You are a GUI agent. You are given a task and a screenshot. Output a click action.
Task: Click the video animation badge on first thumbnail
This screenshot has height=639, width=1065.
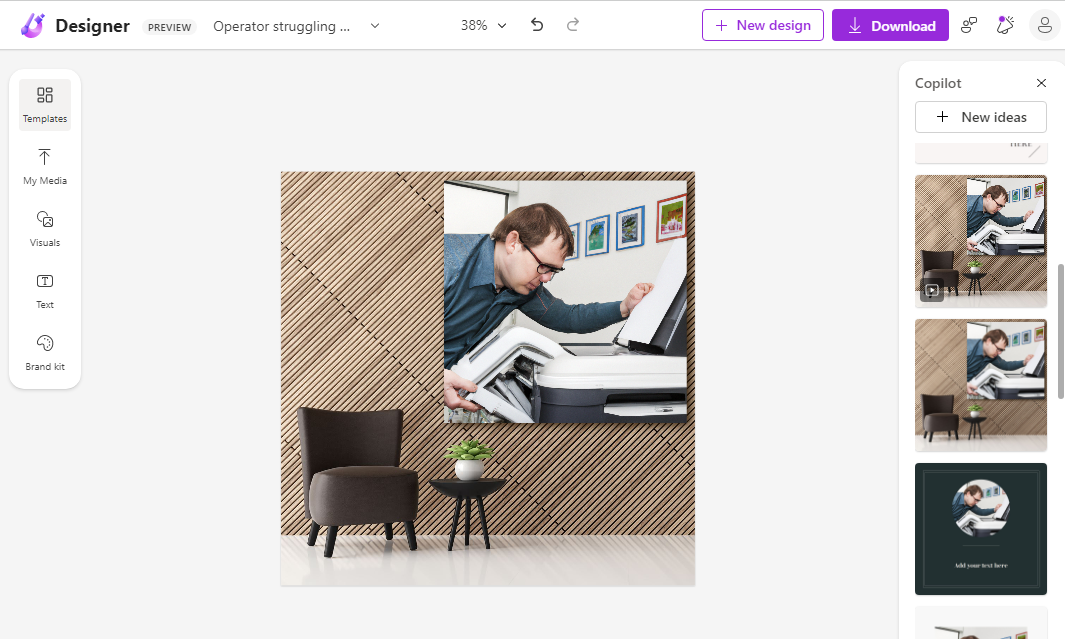click(x=932, y=291)
